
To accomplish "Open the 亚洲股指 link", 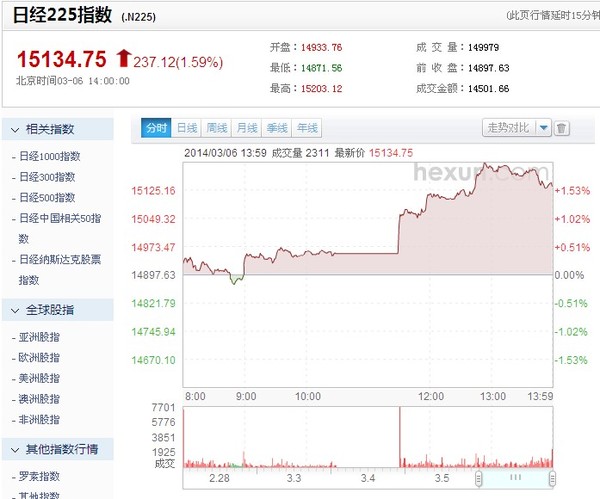I will [x=41, y=337].
